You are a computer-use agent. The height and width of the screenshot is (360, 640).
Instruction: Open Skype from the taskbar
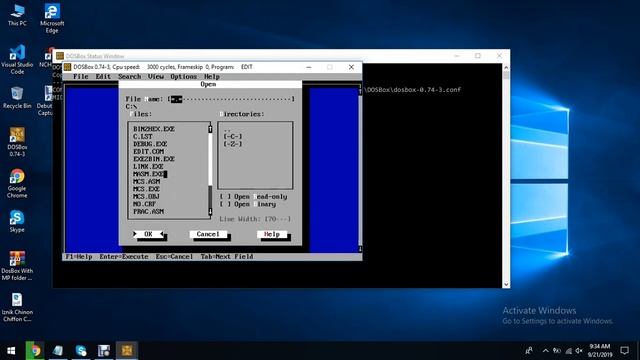(x=81, y=351)
